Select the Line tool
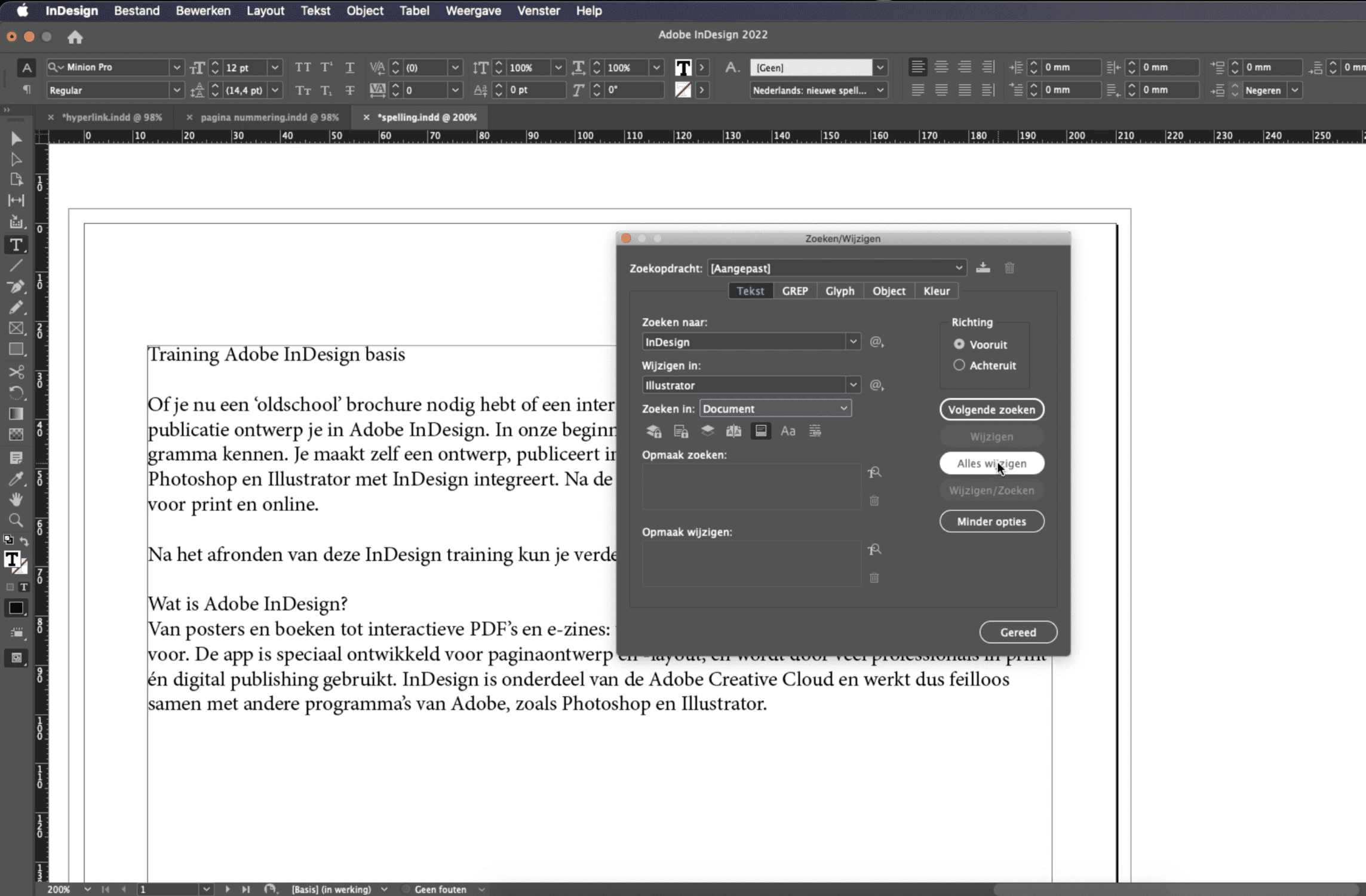This screenshot has width=1366, height=896. (x=16, y=266)
